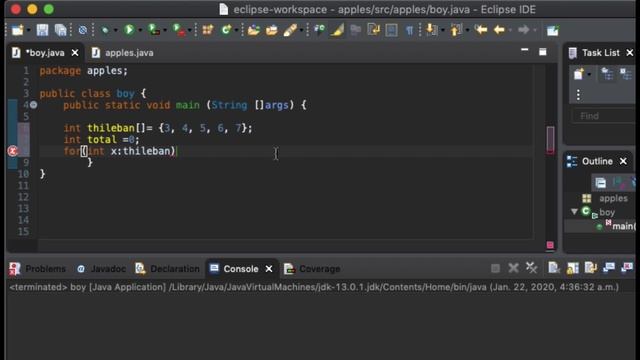Click the Outline Collapse All icon
640x360 pixels.
pos(600,182)
